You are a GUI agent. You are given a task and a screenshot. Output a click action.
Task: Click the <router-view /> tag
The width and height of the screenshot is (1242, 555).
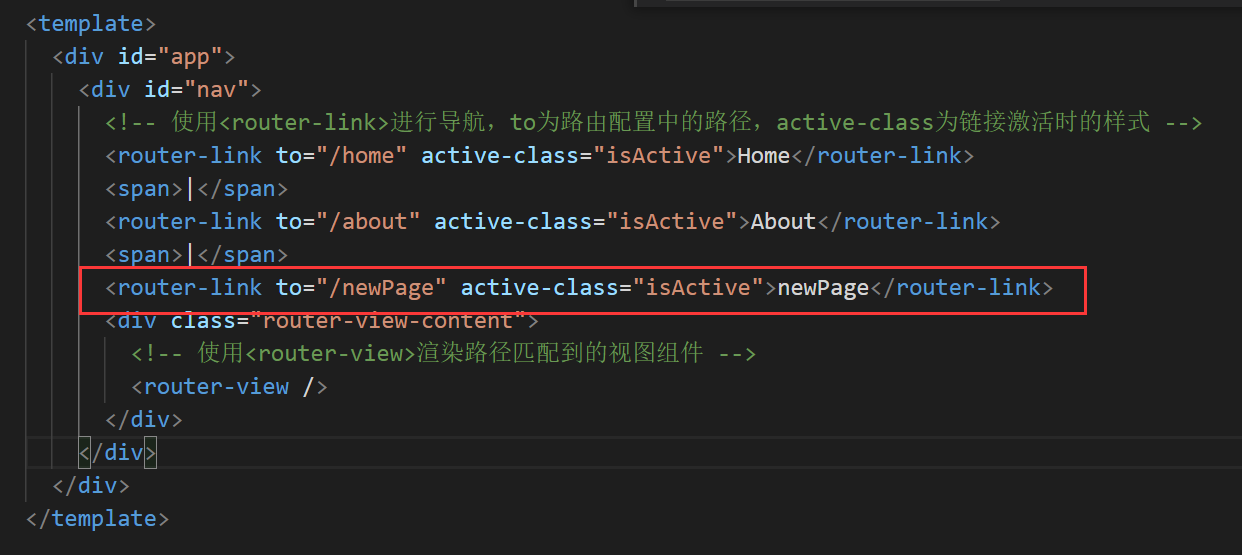[x=230, y=386]
